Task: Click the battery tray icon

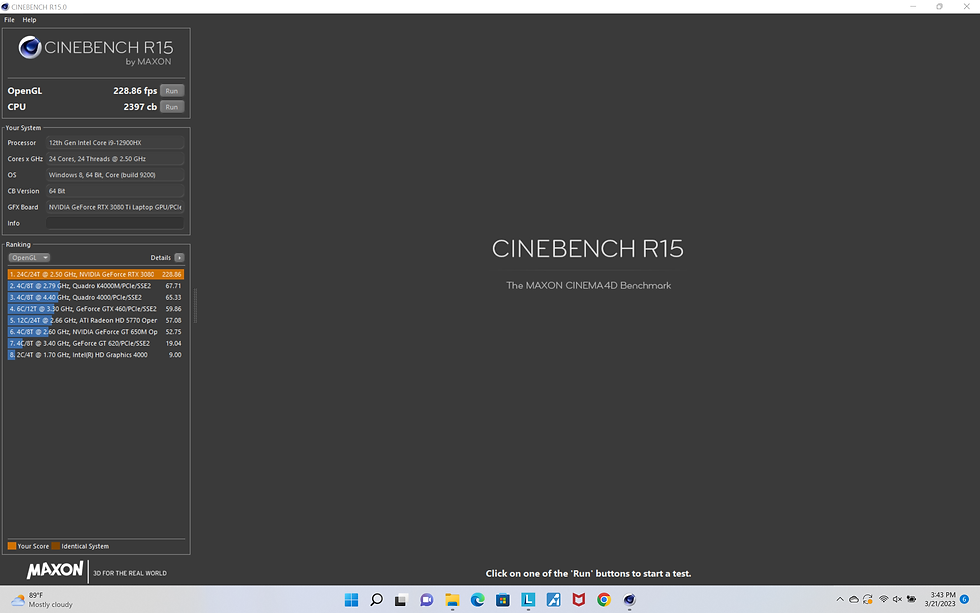Action: (911, 599)
